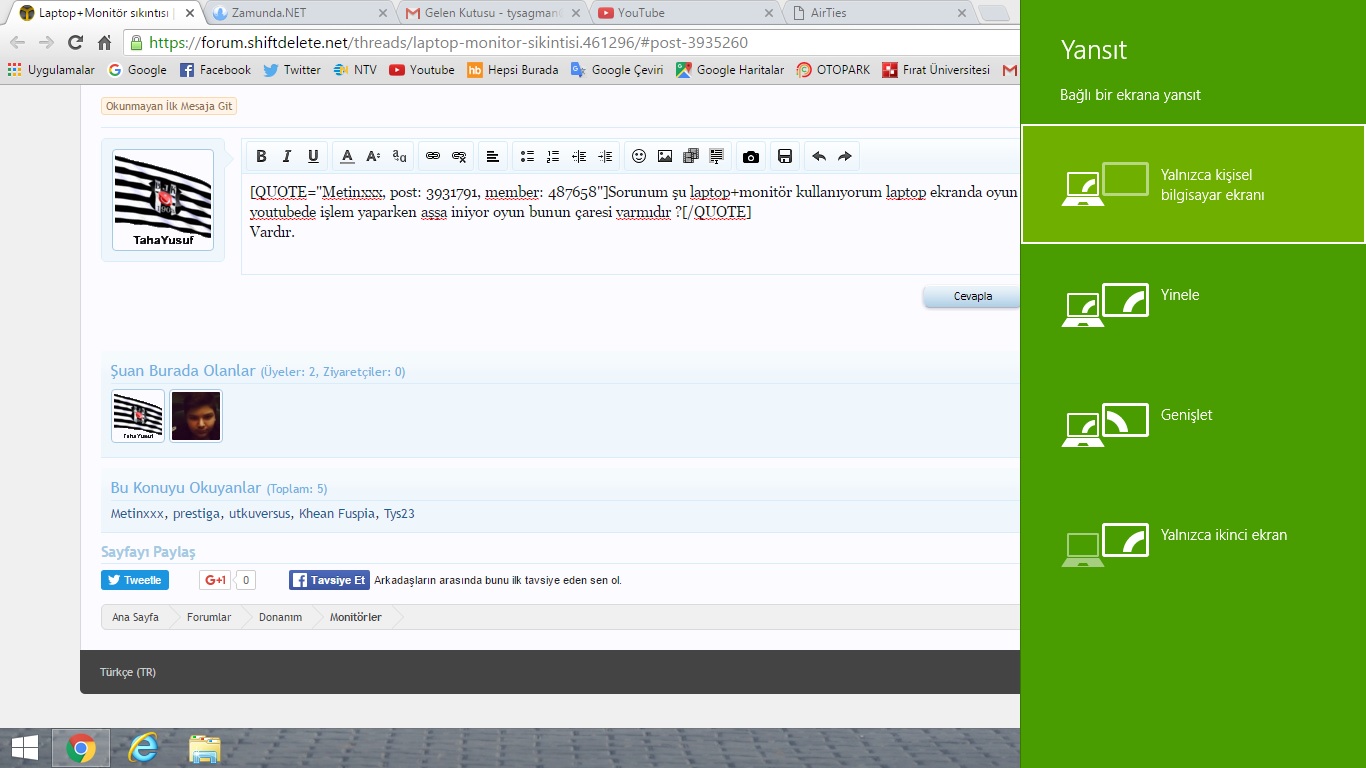Click the indent icon in the editor
The height and width of the screenshot is (768, 1366).
tap(605, 156)
